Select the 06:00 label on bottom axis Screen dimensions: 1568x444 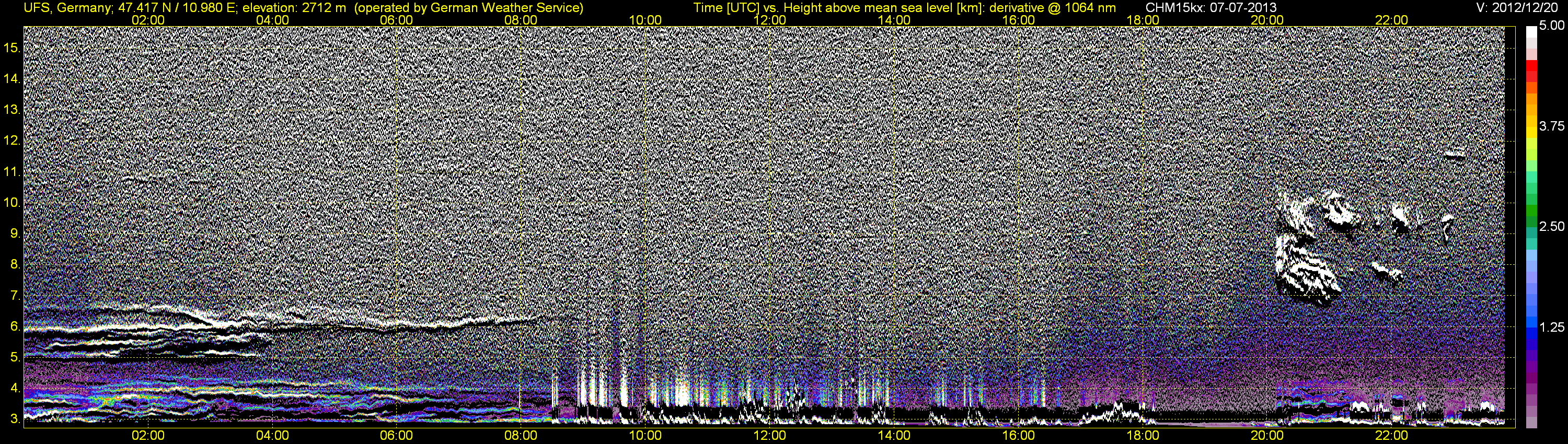pyautogui.click(x=396, y=436)
